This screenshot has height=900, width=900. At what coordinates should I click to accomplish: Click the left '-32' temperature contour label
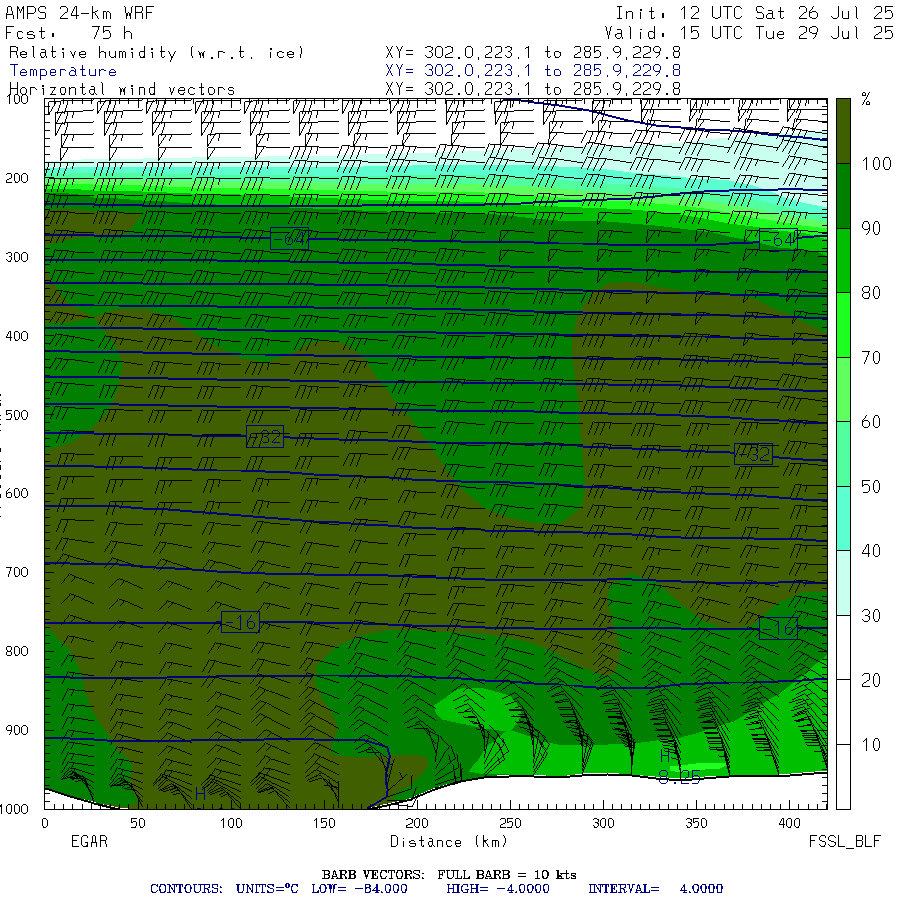click(x=265, y=437)
